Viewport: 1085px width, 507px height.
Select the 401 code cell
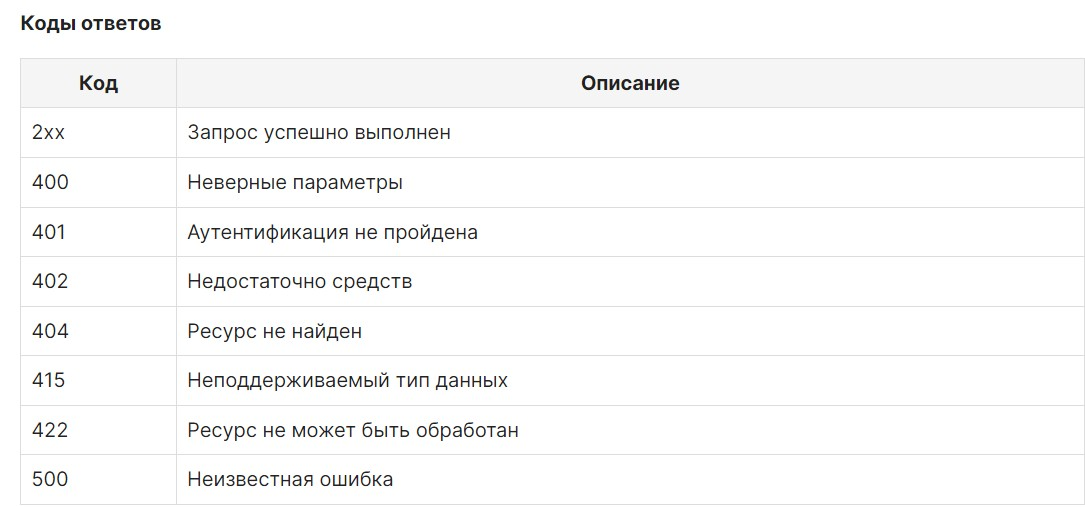click(98, 232)
